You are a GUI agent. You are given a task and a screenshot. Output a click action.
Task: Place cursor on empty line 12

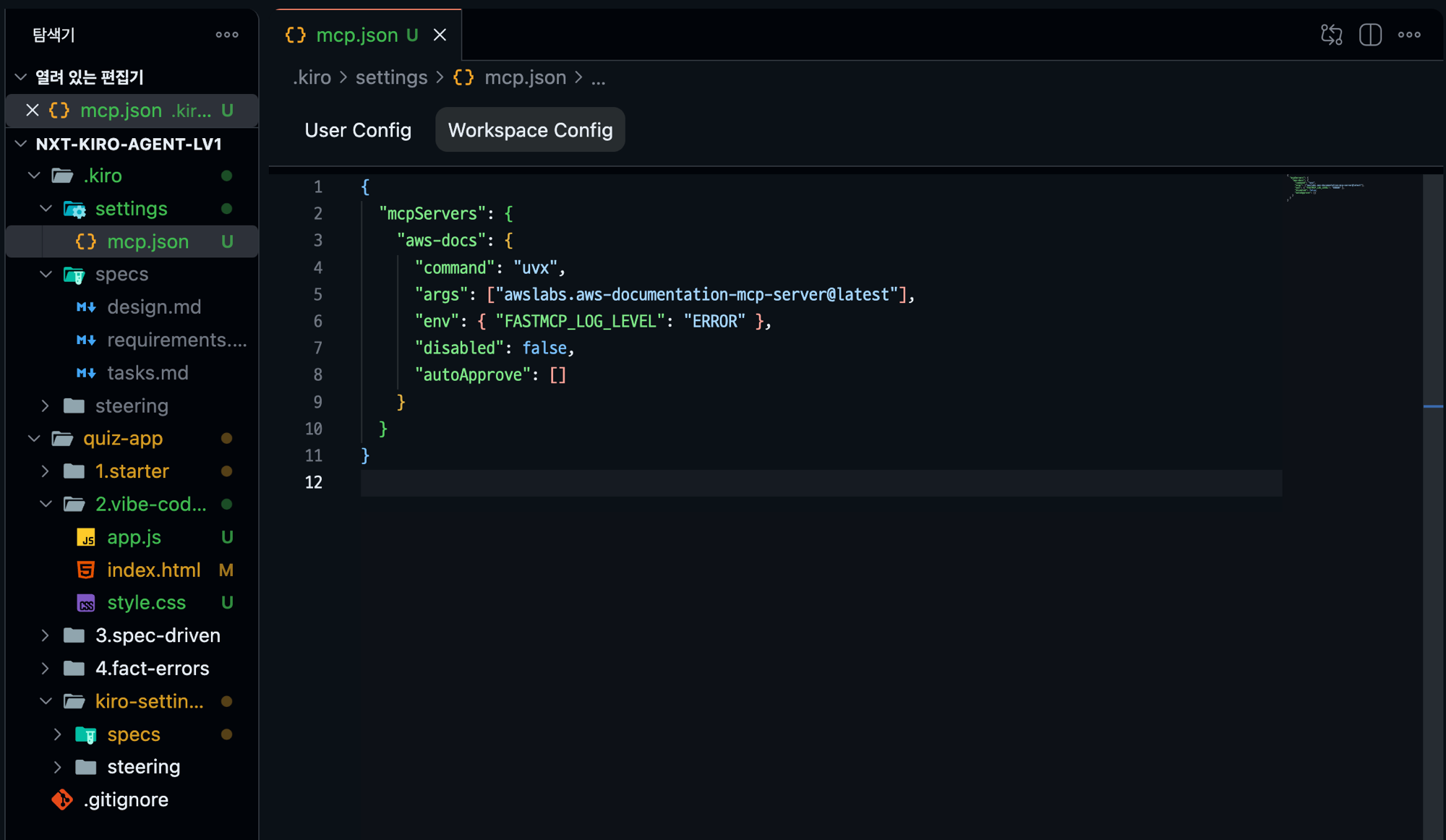point(821,482)
